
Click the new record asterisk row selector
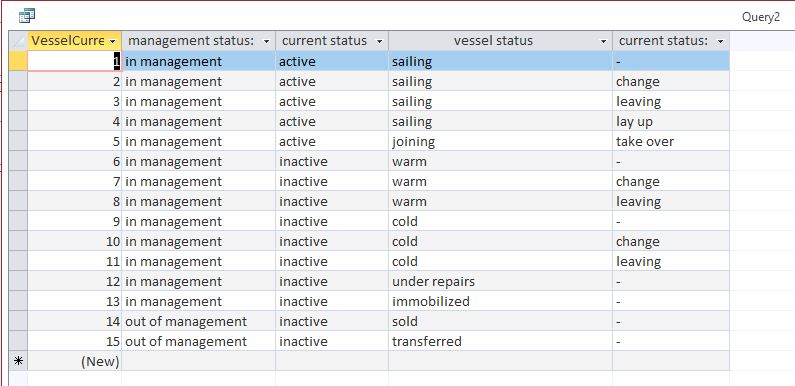[18, 361]
